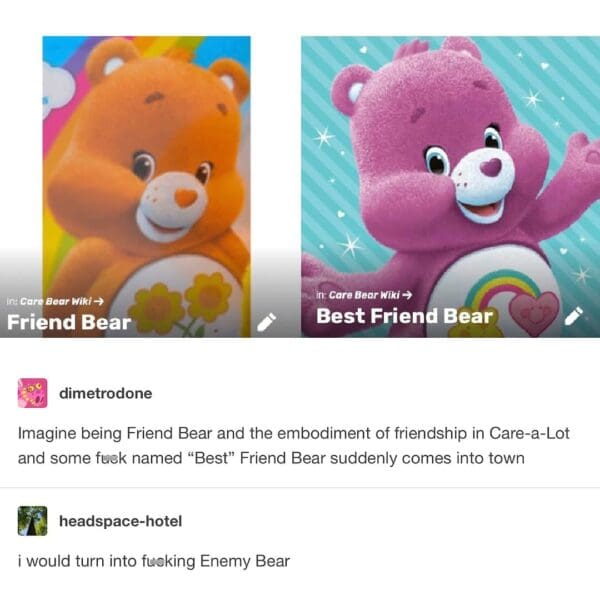Image resolution: width=600 pixels, height=600 pixels.
Task: Open headspace-hotel's avatar image
Action: coord(33,521)
